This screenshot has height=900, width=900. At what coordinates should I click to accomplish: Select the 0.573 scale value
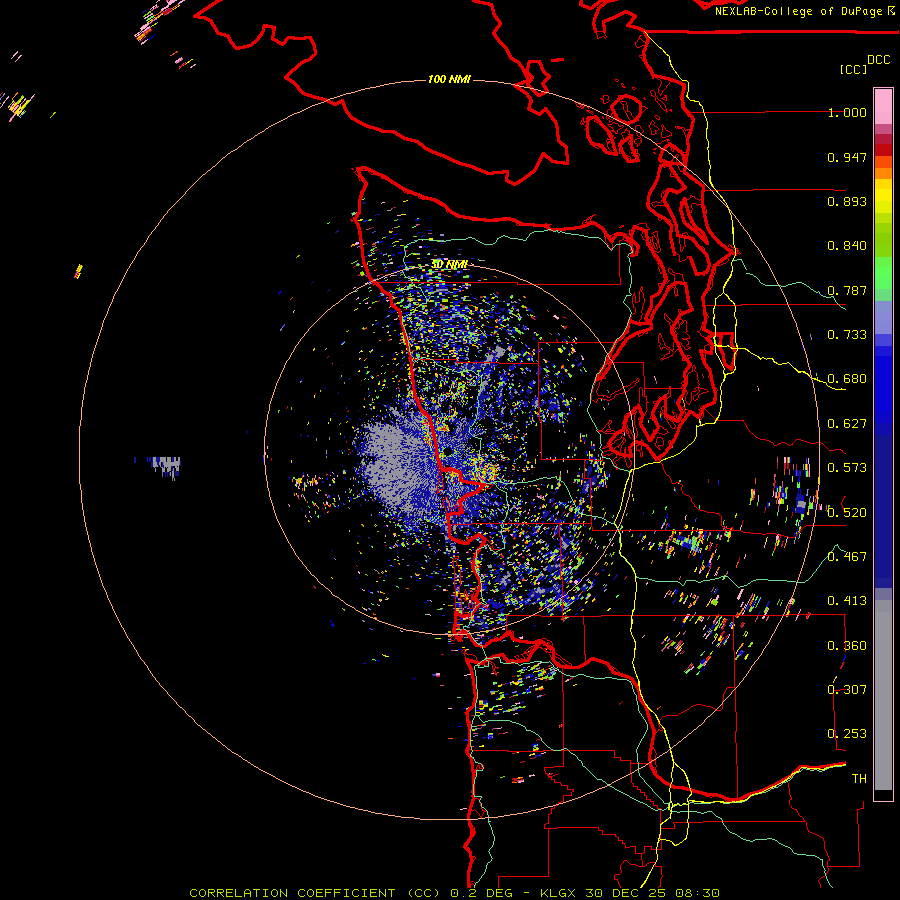pyautogui.click(x=847, y=468)
